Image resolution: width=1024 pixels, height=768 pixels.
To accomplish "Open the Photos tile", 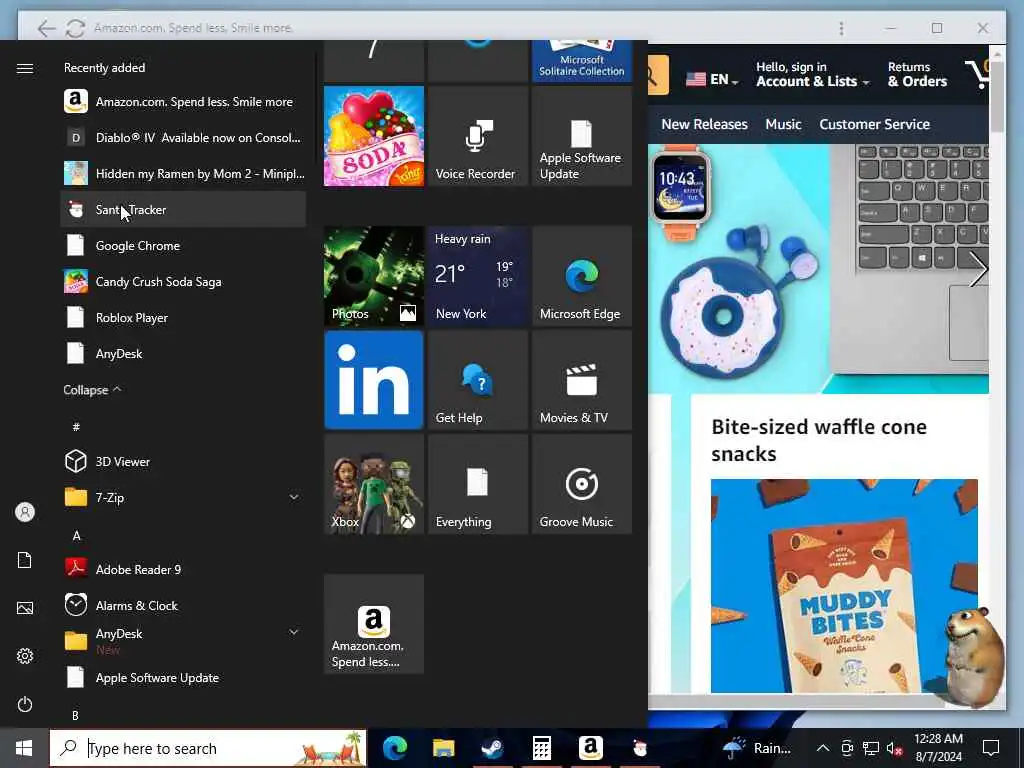I will pos(374,276).
